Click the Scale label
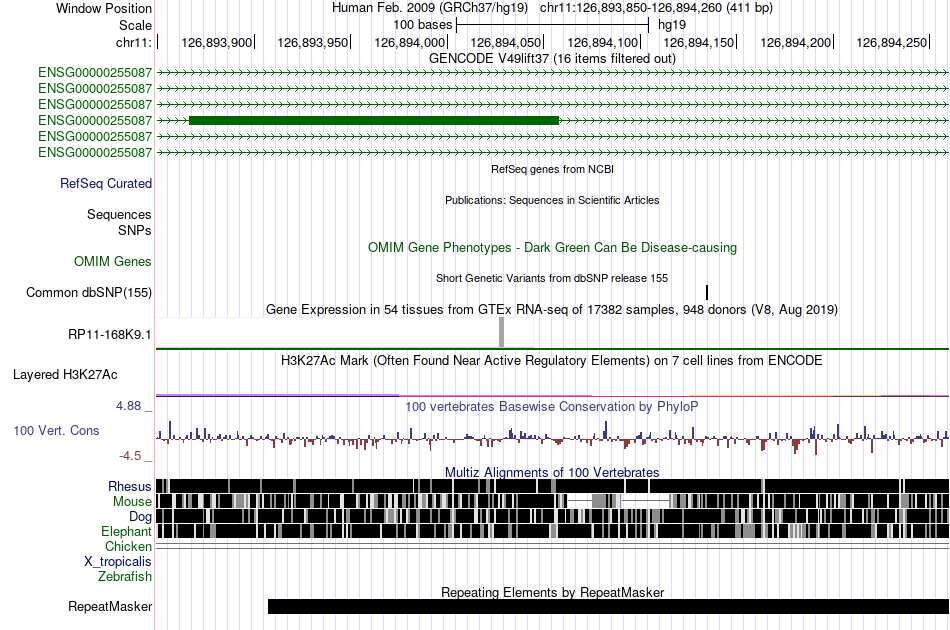This screenshot has width=950, height=630. click(x=135, y=25)
